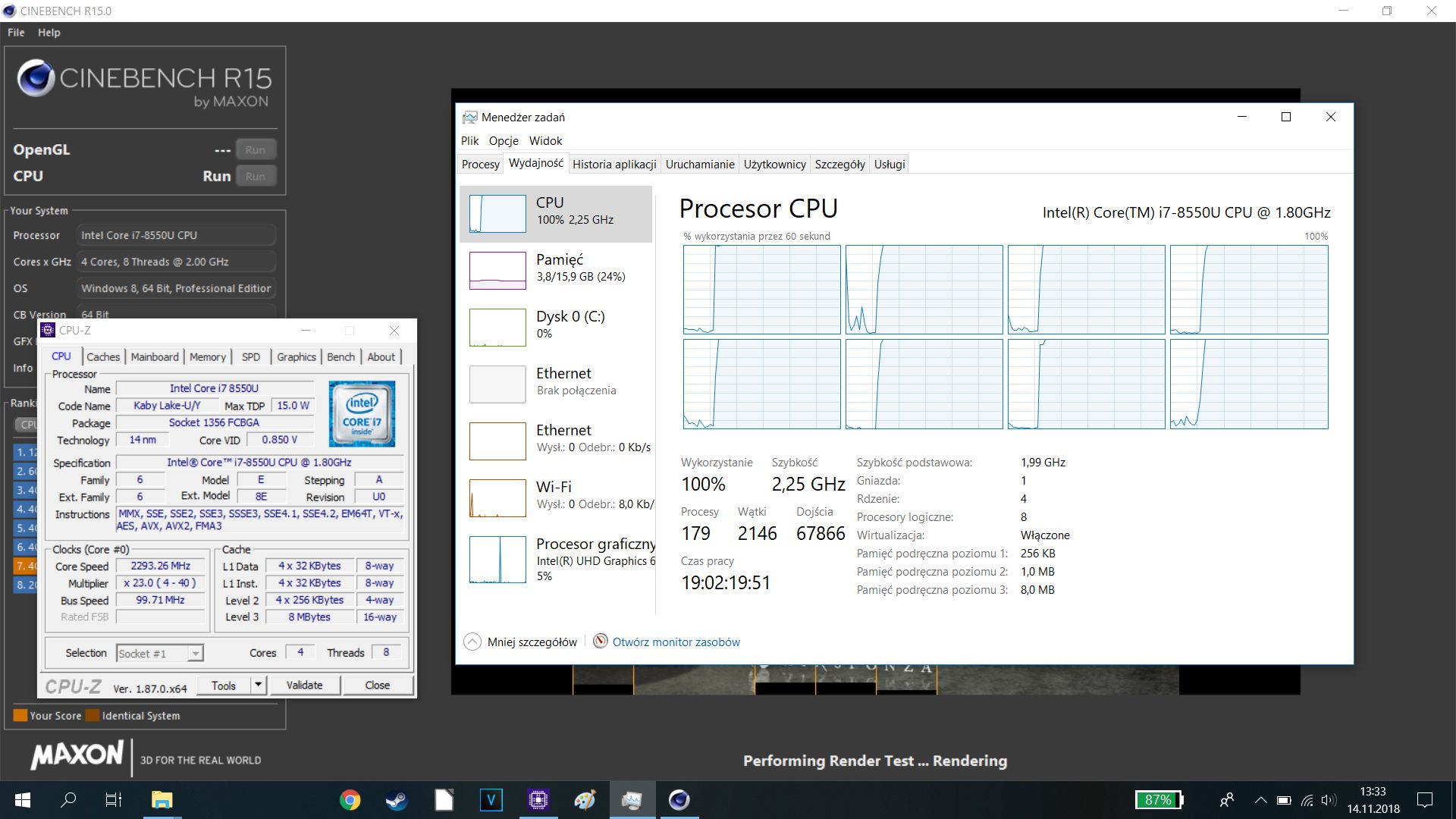Switch to the Usługi tab
Image resolution: width=1456 pixels, height=819 pixels.
coord(890,165)
